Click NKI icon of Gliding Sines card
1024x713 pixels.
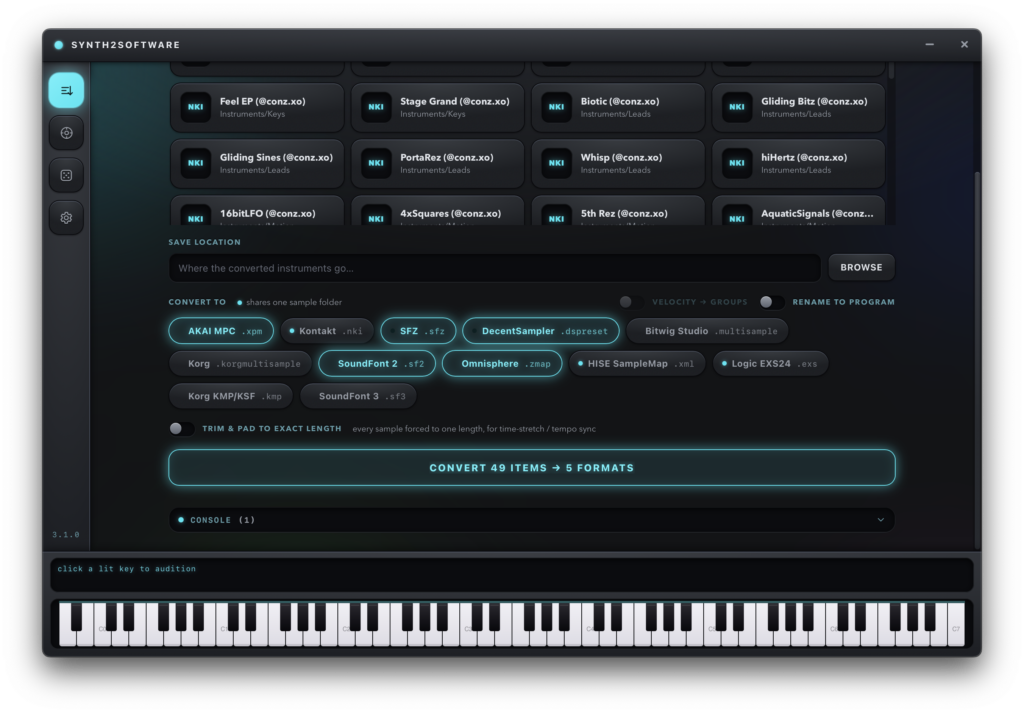(x=195, y=163)
